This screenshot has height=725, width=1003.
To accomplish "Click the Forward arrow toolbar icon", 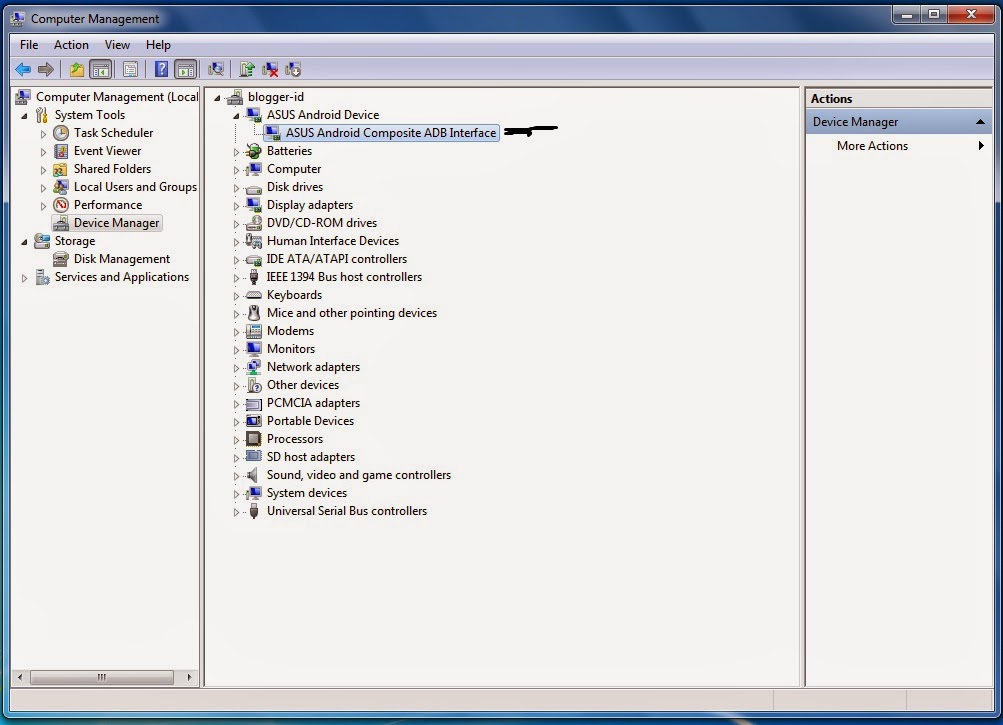I will (45, 69).
